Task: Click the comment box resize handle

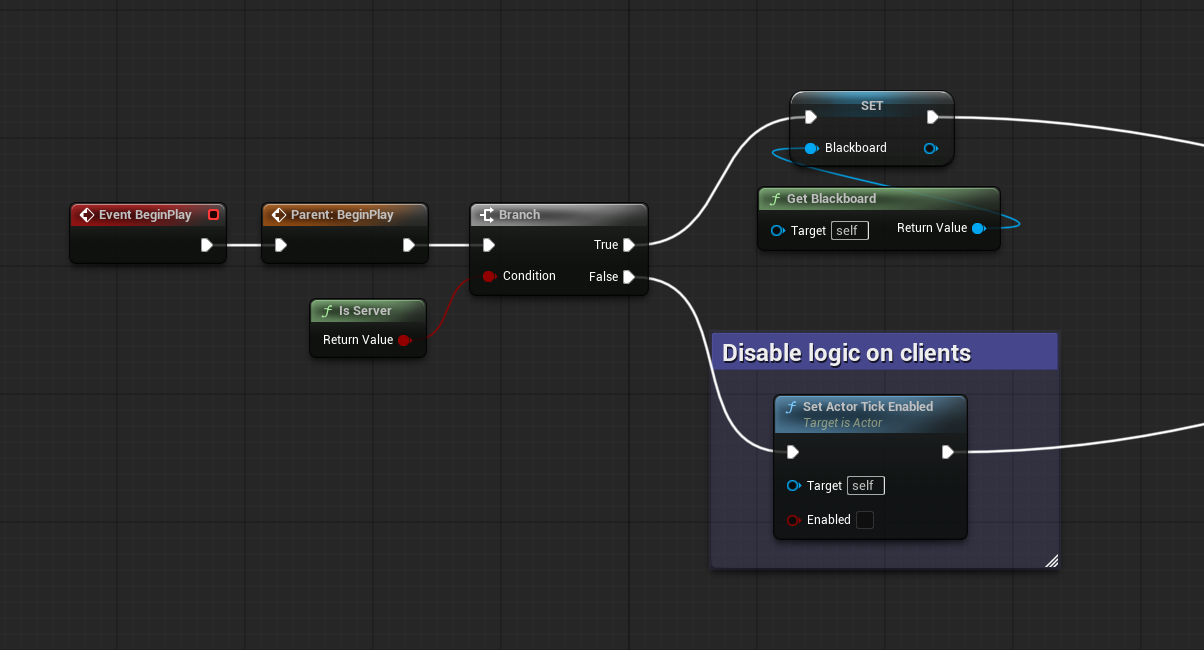Action: pyautogui.click(x=1051, y=561)
